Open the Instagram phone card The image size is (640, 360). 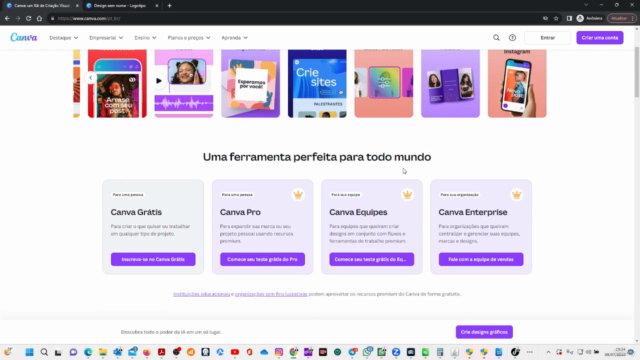pos(517,83)
